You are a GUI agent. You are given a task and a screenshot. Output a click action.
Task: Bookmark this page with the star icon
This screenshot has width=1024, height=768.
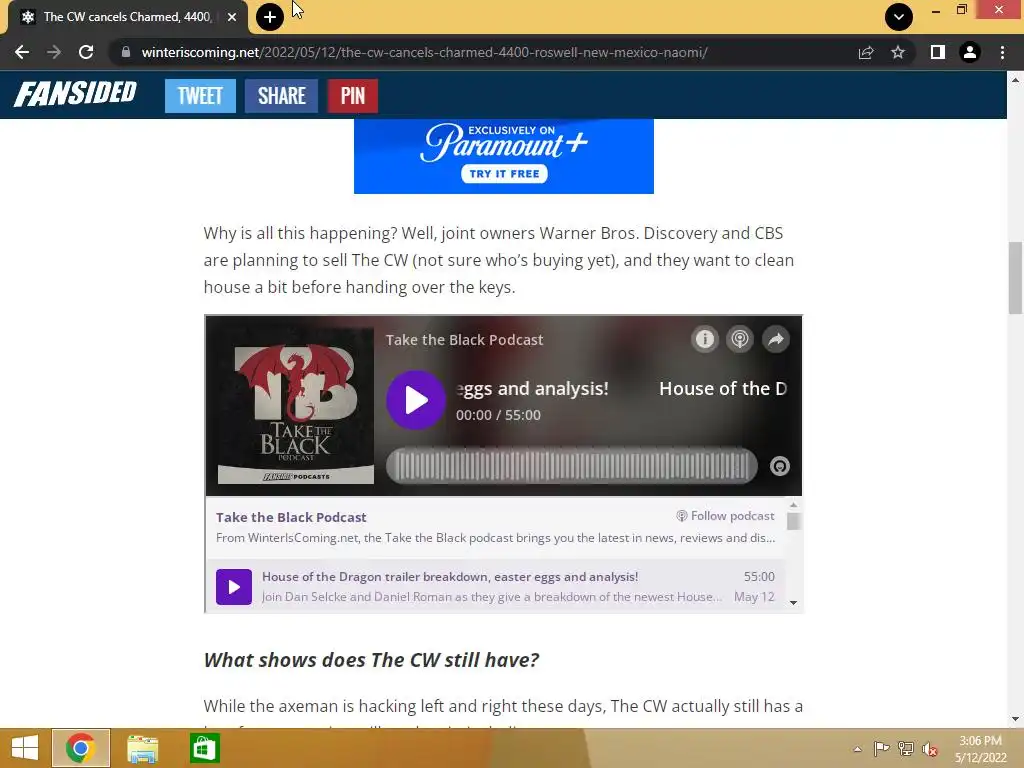click(898, 52)
